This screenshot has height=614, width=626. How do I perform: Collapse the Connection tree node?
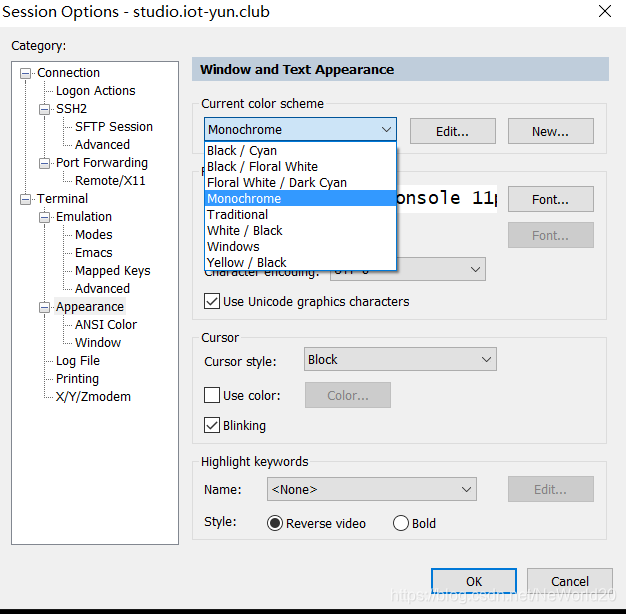[26, 73]
